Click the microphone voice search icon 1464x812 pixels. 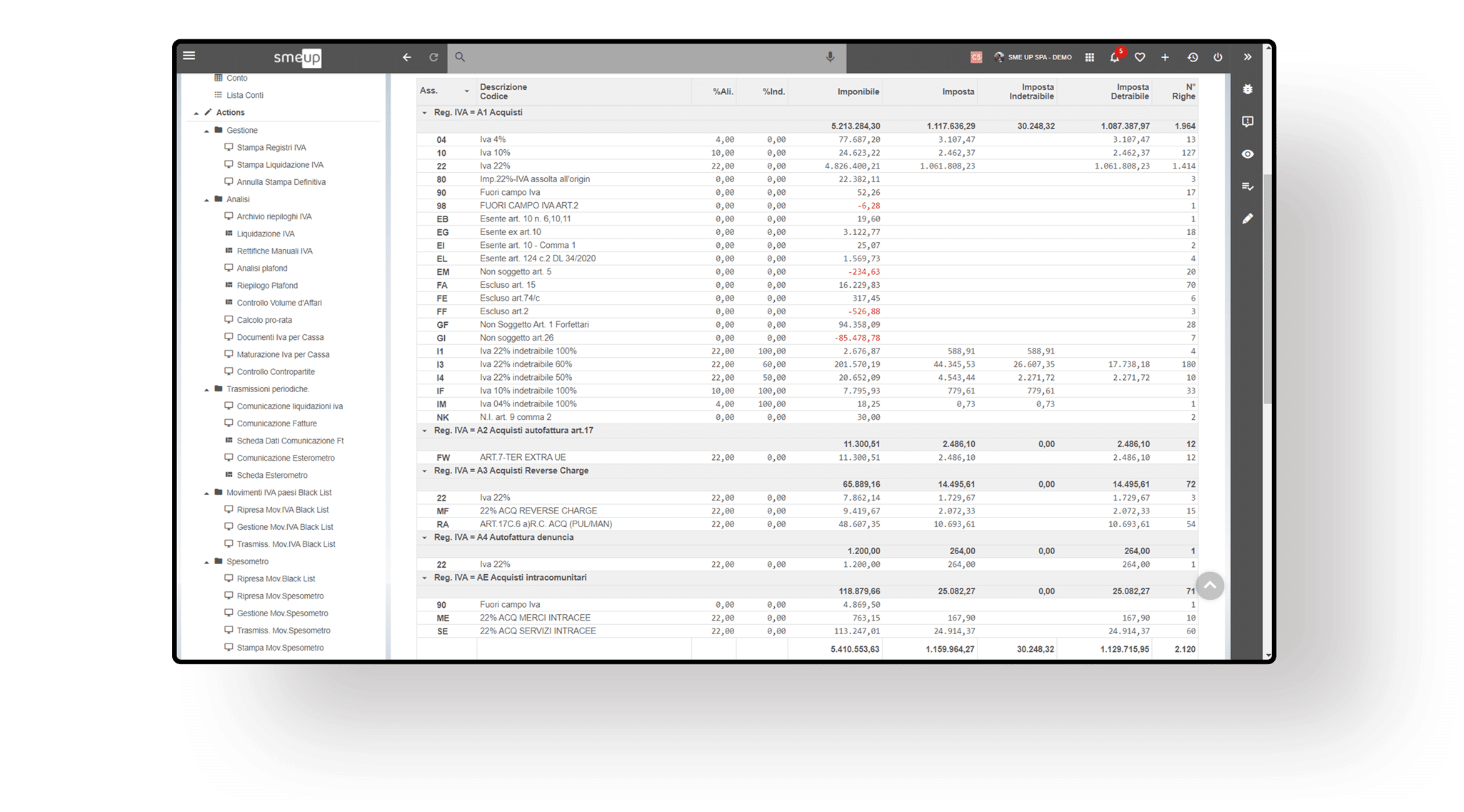(x=830, y=57)
